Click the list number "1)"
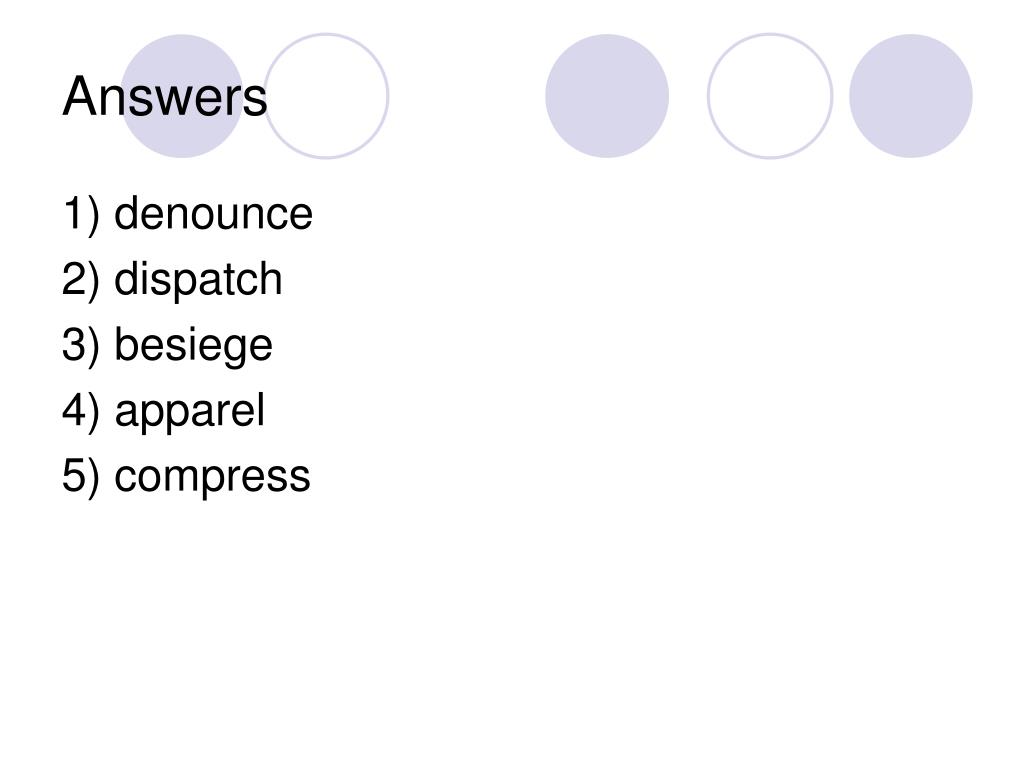Screen dimensions: 1024x768 pyautogui.click(x=82, y=214)
